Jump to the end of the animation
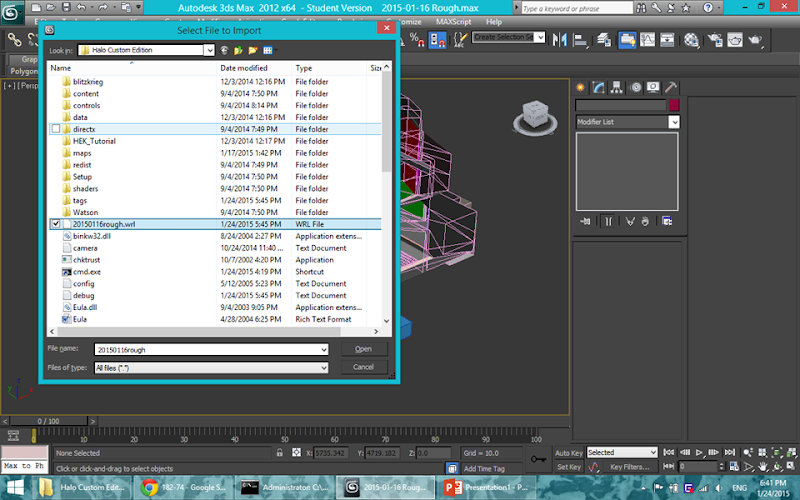800x500 pixels. tap(730, 452)
